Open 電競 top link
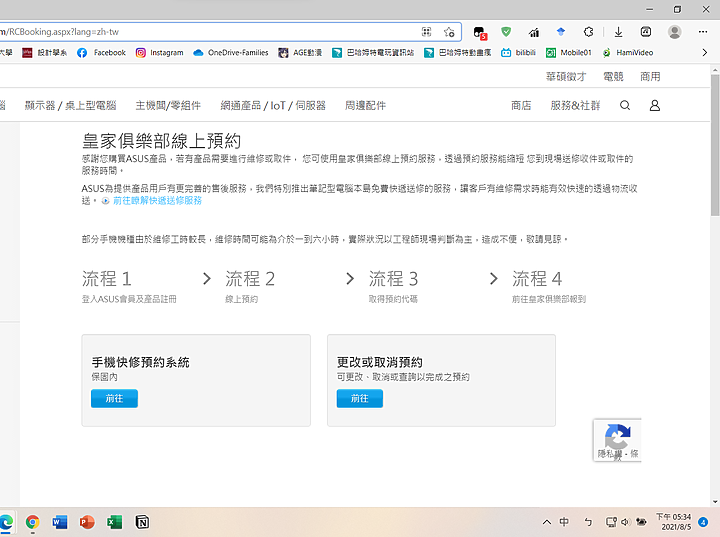This screenshot has width=720, height=537. point(613,77)
